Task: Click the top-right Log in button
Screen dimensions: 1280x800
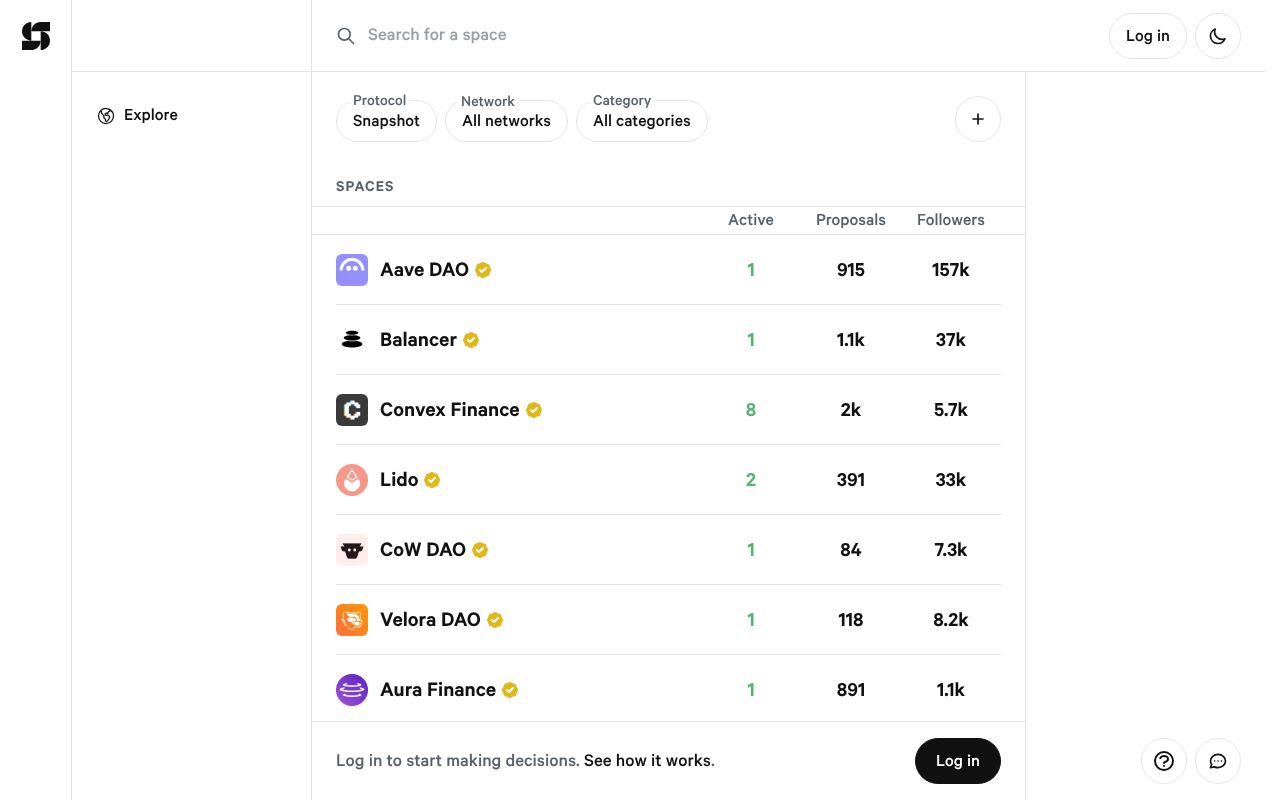Action: [x=1147, y=36]
